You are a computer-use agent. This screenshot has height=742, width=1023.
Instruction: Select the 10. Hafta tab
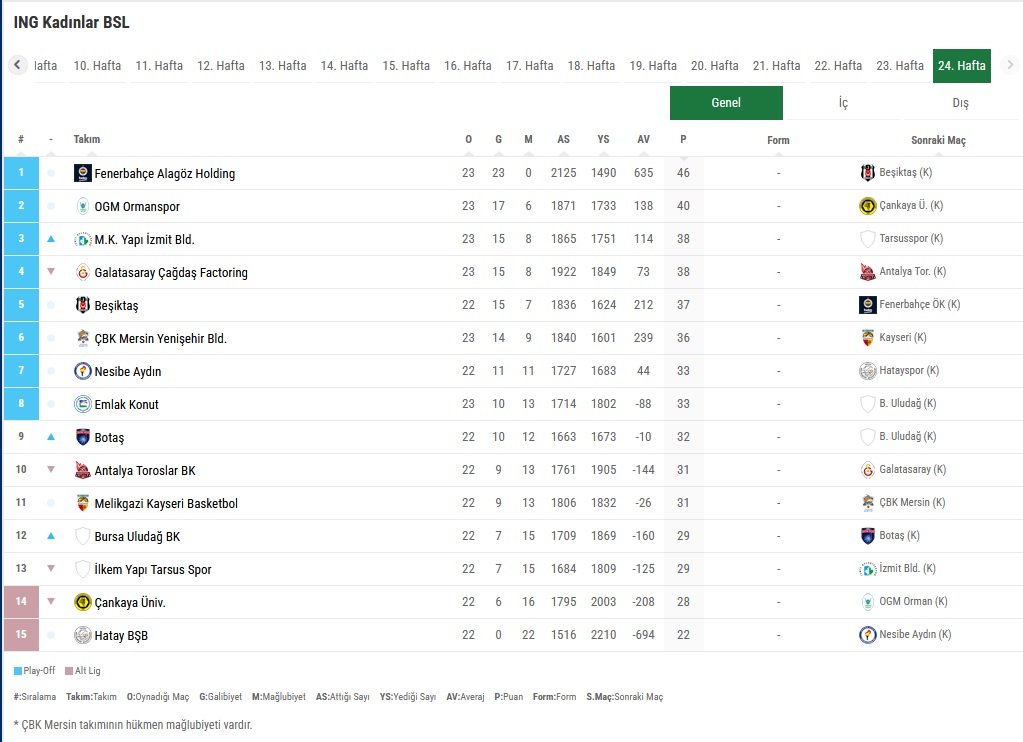click(97, 66)
